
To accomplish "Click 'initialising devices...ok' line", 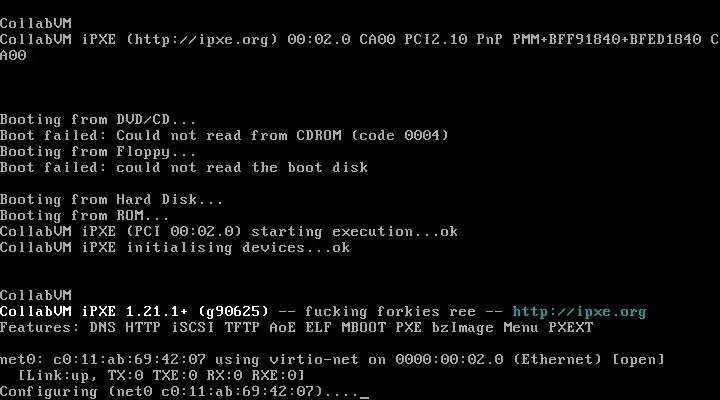I will [x=175, y=248].
